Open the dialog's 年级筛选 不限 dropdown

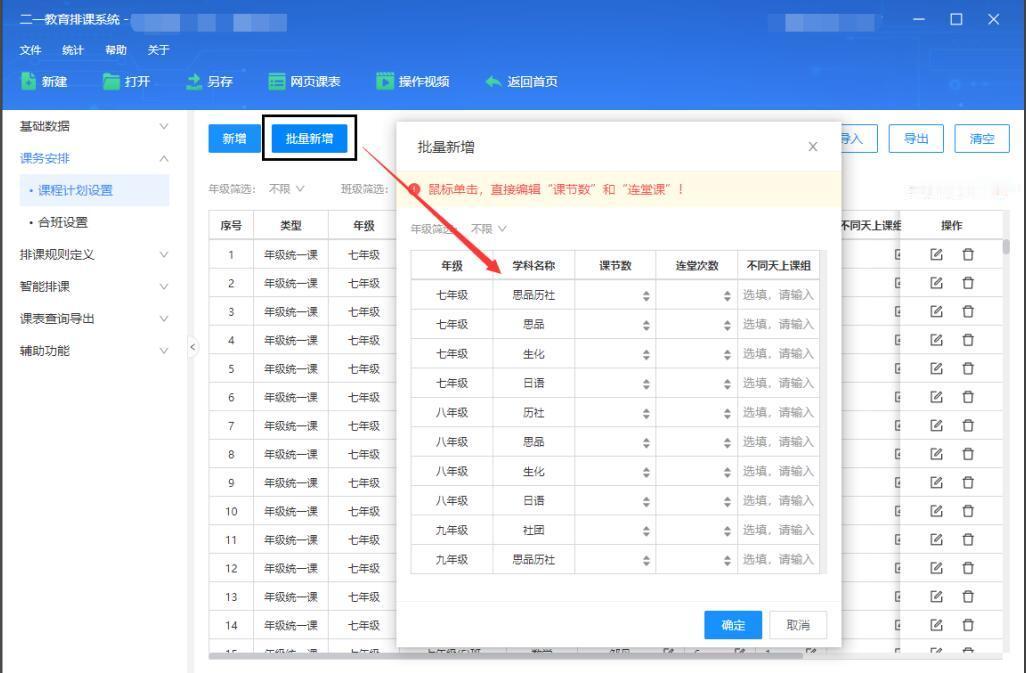click(488, 228)
